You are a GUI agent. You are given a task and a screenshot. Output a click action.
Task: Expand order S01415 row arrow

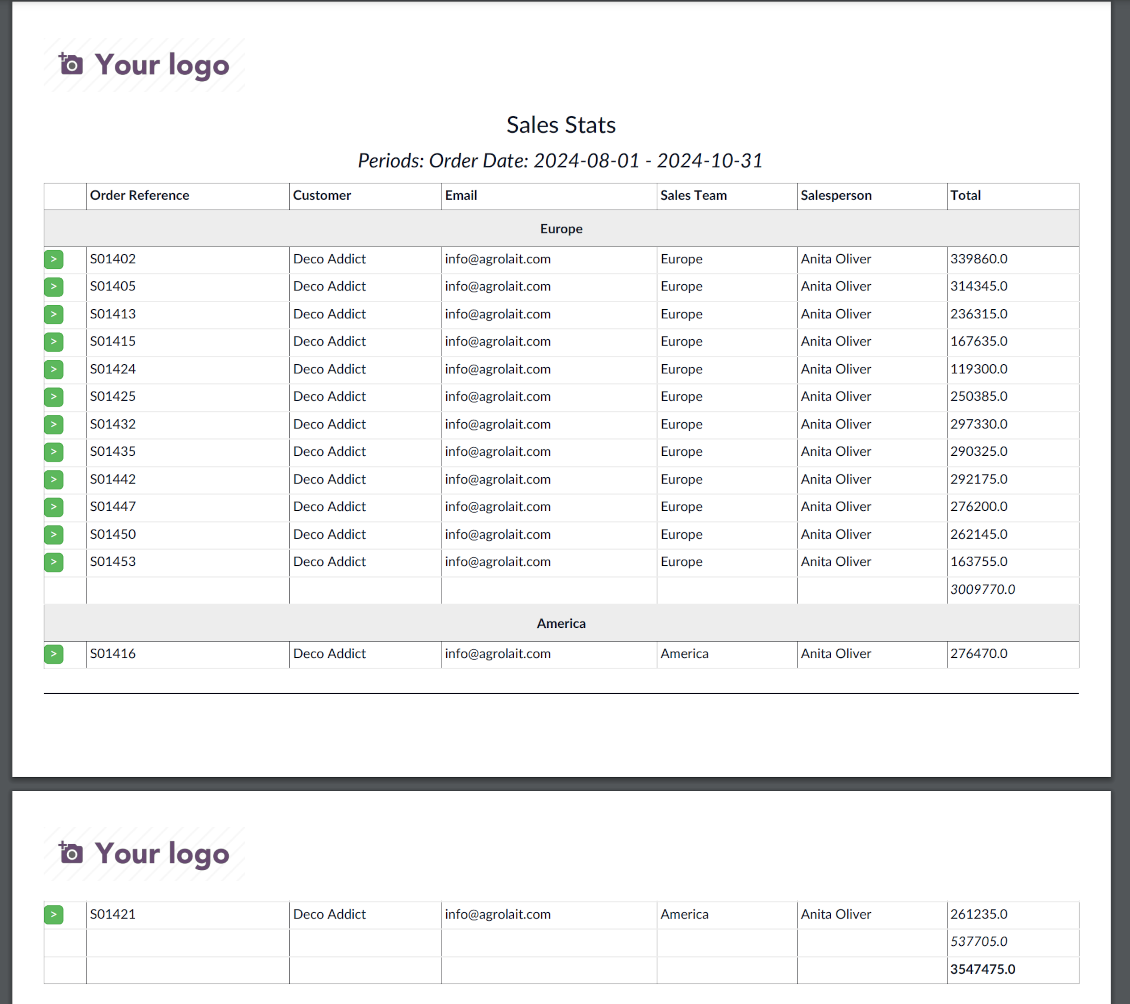tap(54, 342)
